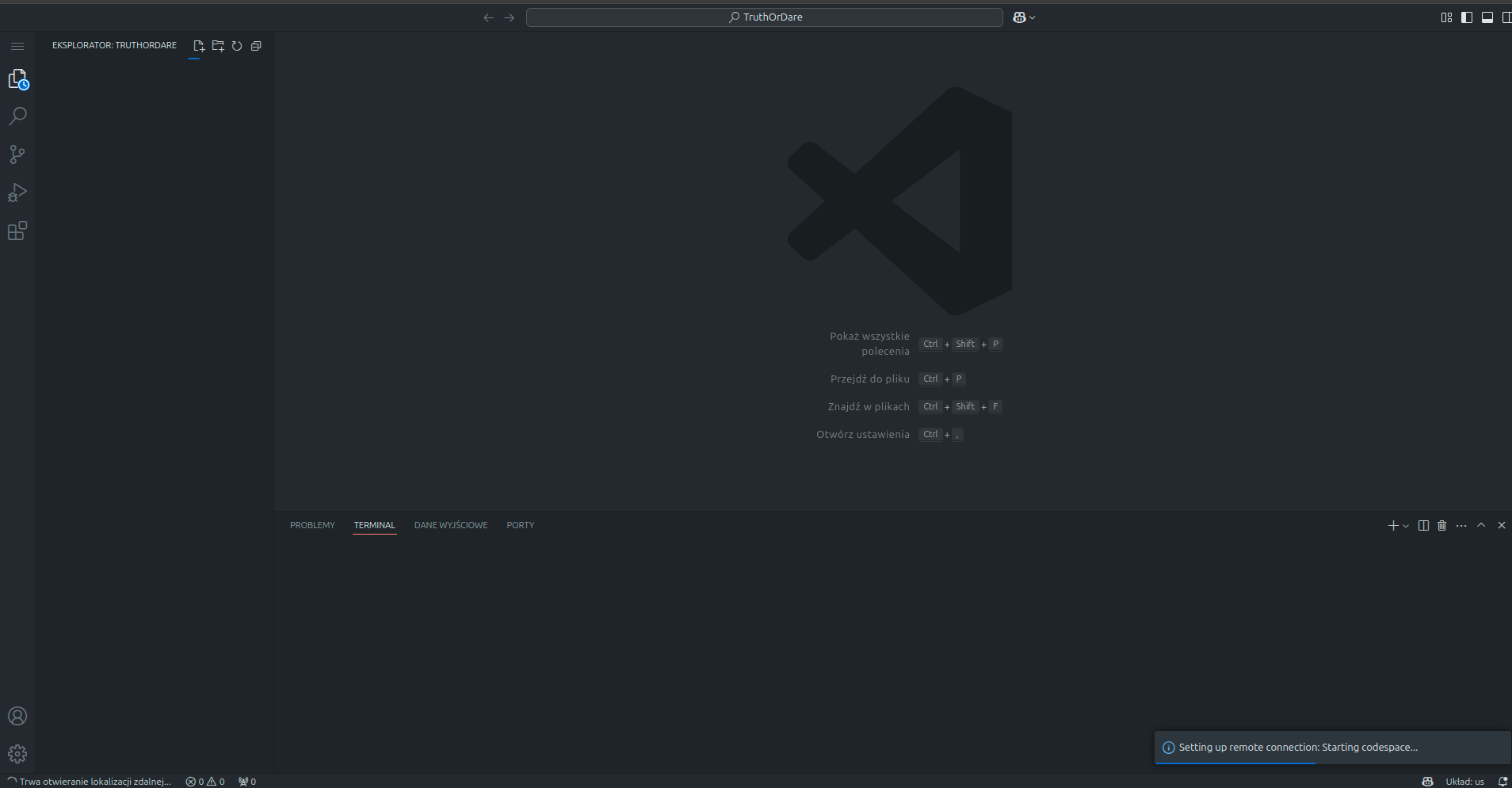
Task: Click the errors and warnings status indicator
Action: tap(205, 782)
